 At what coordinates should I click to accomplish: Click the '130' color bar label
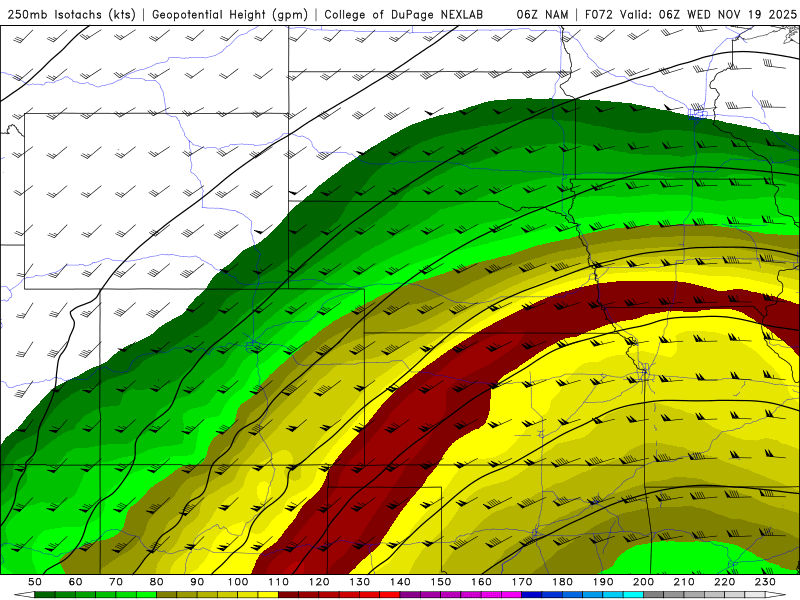coord(360,582)
